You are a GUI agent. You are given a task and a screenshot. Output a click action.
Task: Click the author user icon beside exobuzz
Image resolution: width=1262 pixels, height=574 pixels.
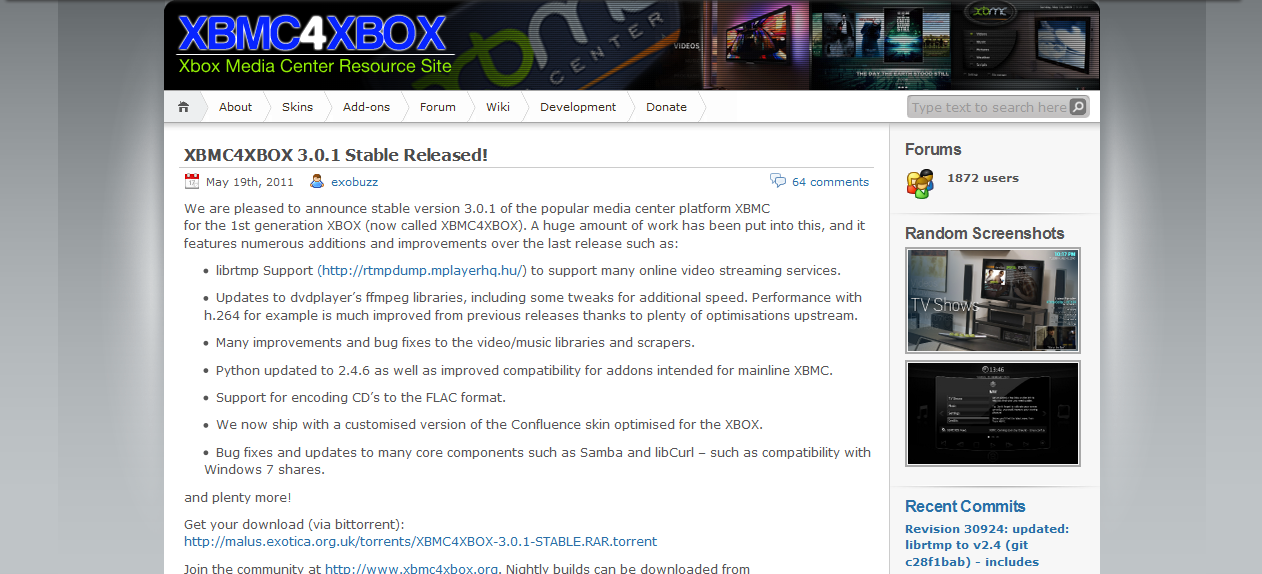tap(317, 181)
